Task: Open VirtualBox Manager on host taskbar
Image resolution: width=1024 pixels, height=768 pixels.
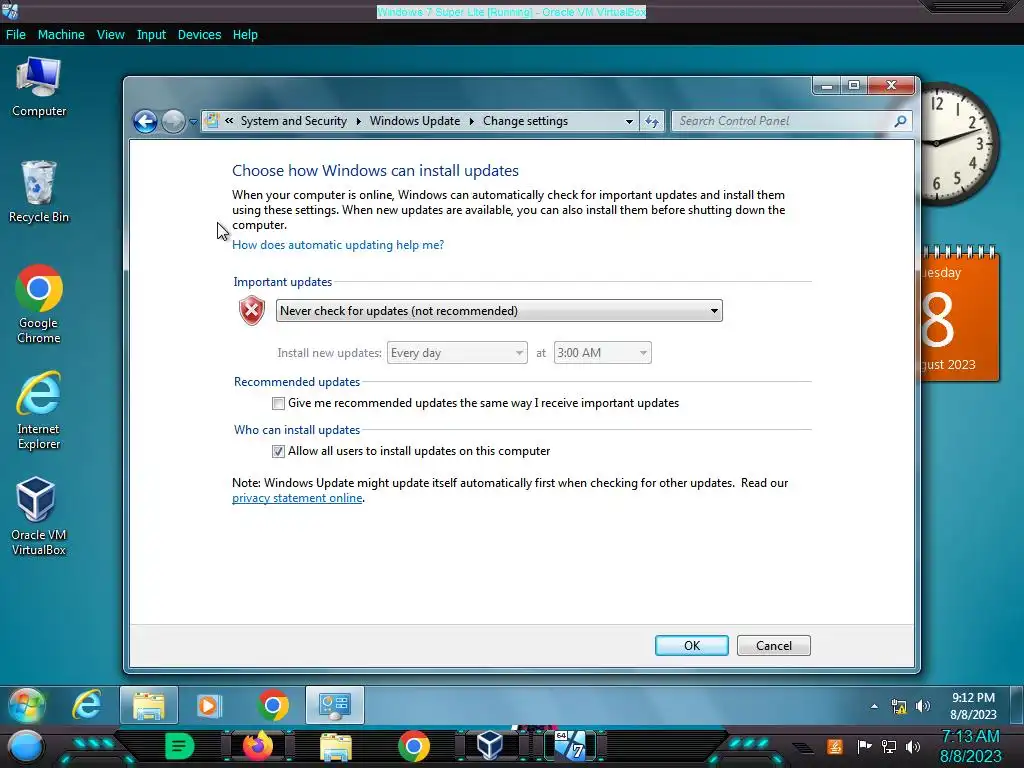Action: click(490, 746)
